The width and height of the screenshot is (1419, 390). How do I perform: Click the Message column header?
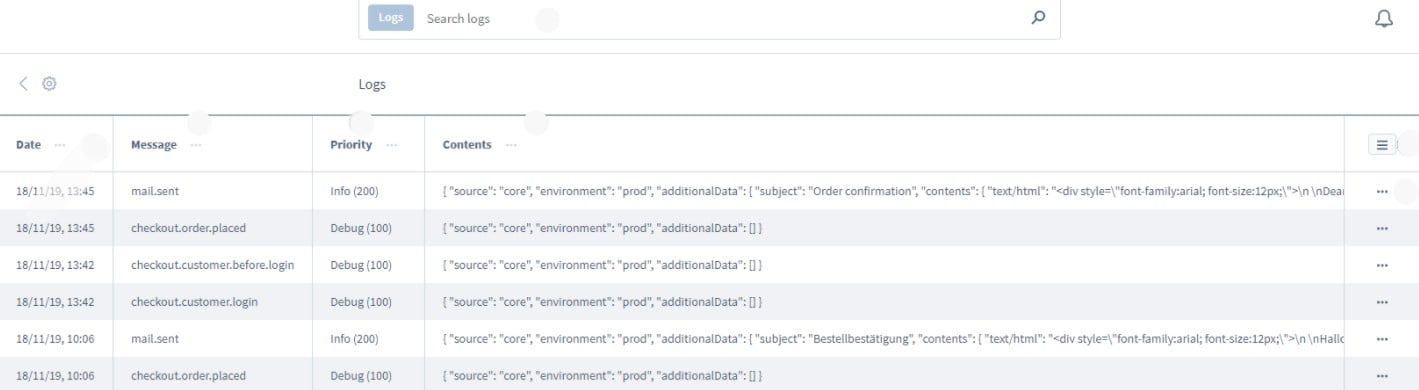[x=154, y=145]
